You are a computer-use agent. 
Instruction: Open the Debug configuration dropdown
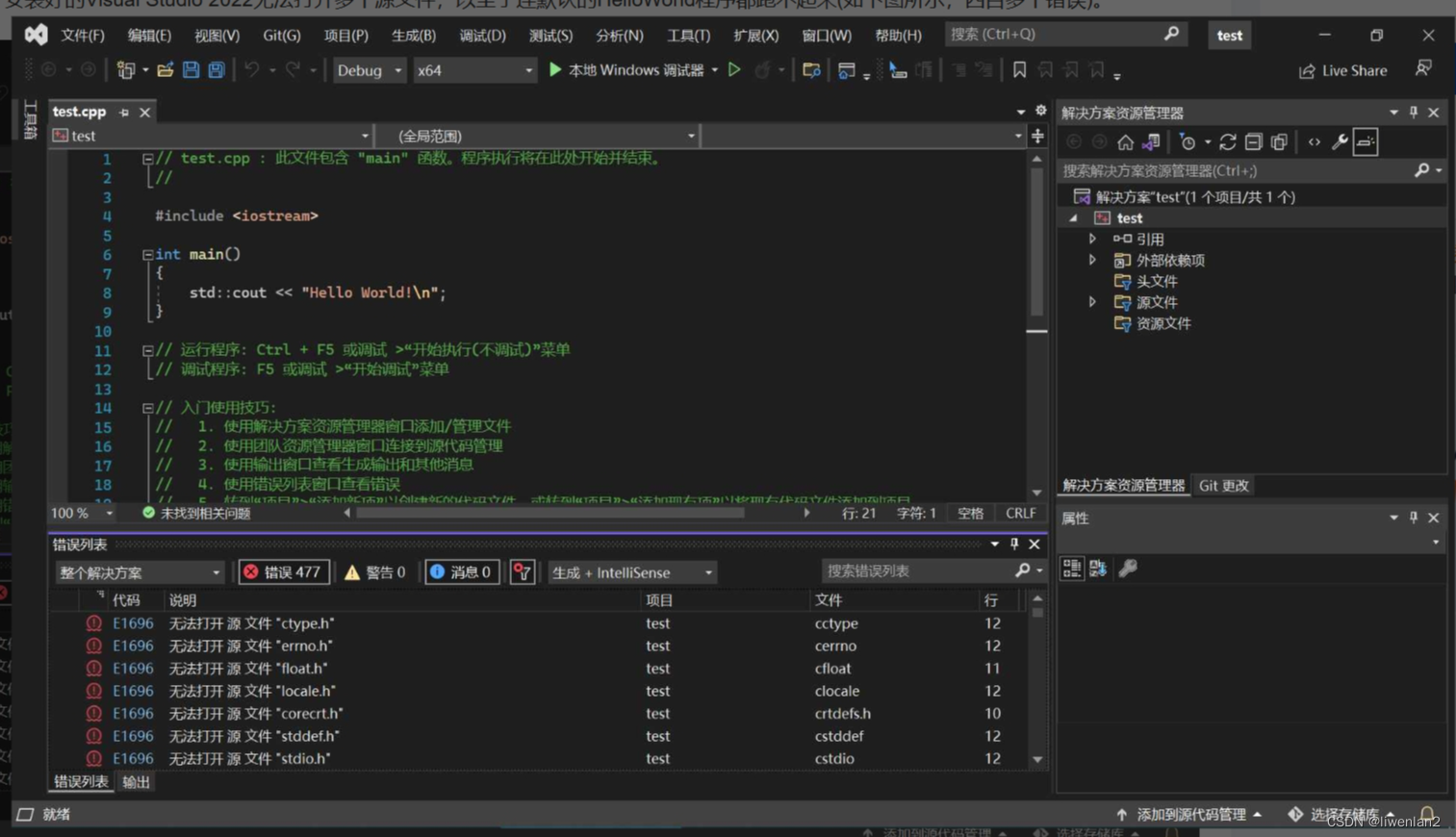point(370,70)
